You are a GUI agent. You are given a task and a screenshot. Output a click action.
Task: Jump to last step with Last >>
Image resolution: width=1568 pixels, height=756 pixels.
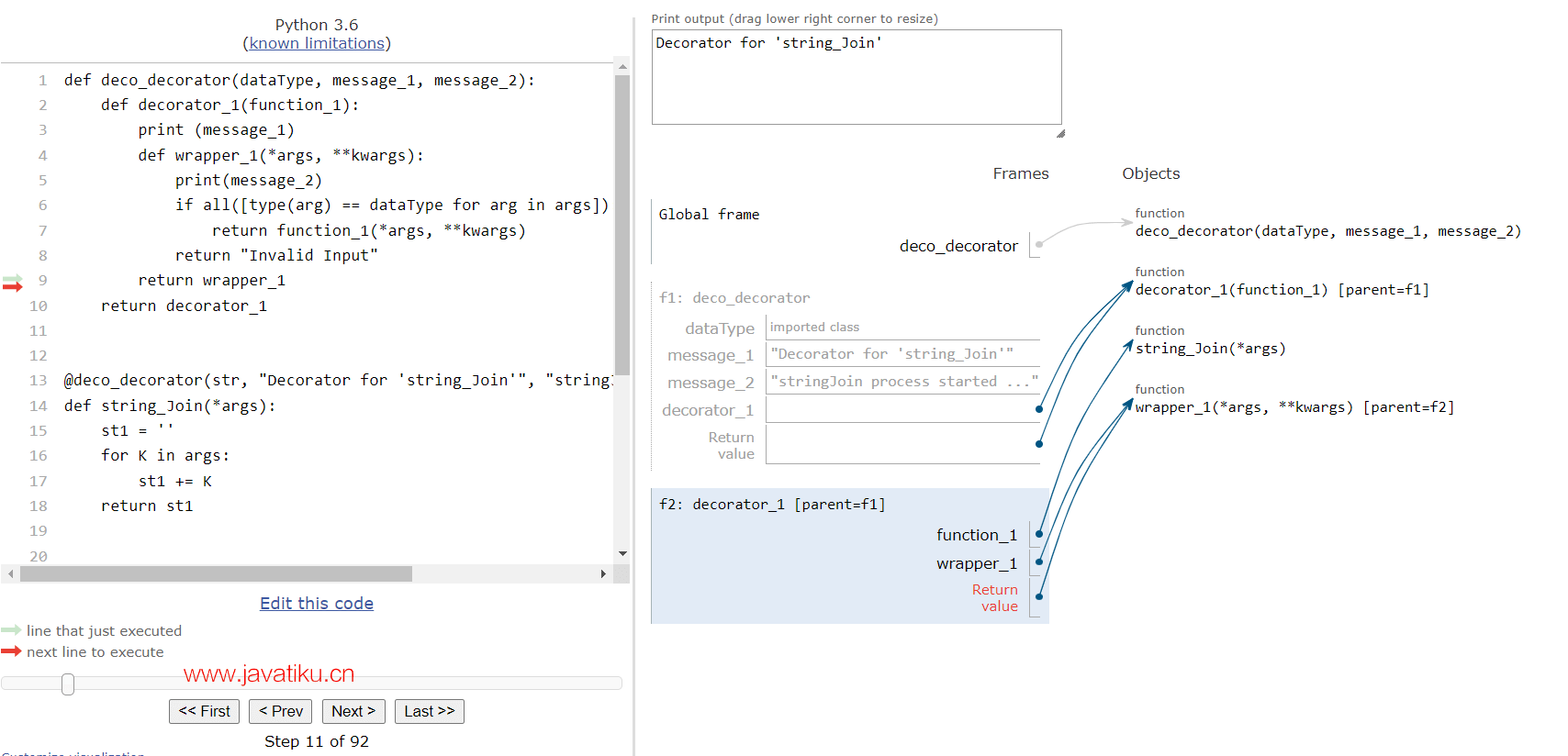pyautogui.click(x=429, y=711)
